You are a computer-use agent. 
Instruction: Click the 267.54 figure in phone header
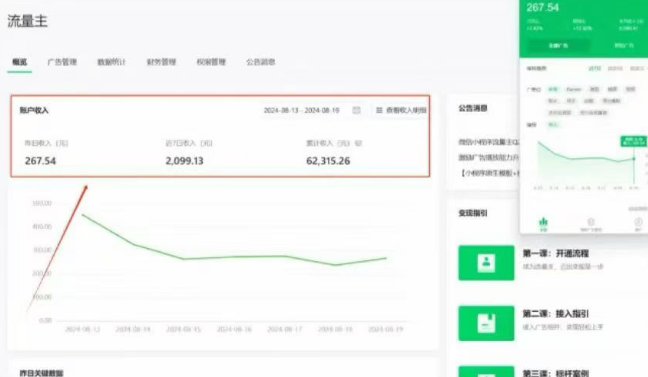point(543,7)
